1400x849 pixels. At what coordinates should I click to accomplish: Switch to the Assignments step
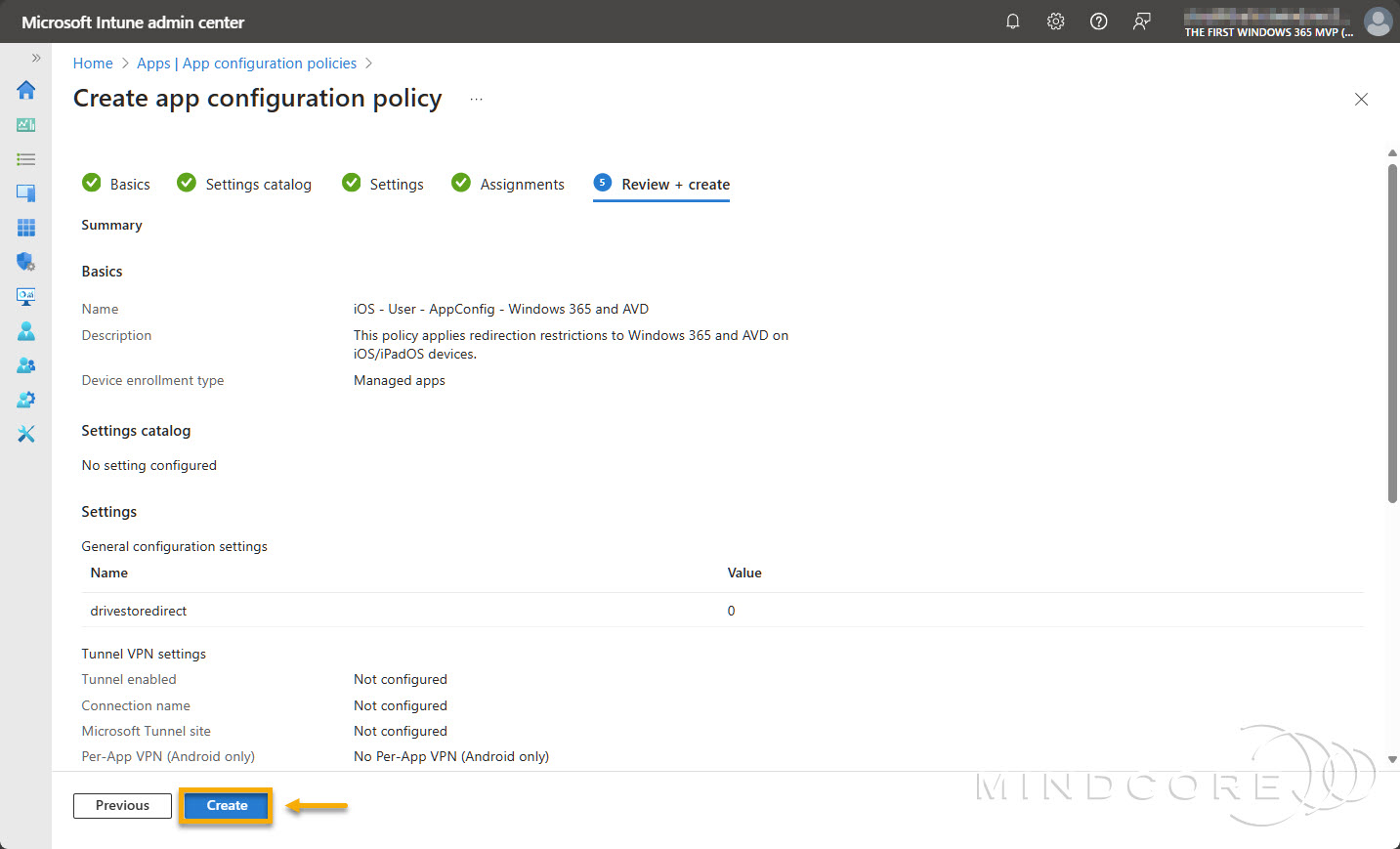pyautogui.click(x=522, y=184)
